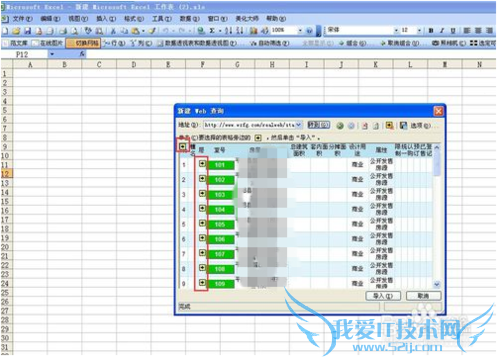Image resolution: width=500 pixels, height=362 pixels.
Task: Click the Center align icon
Action: (478, 31)
